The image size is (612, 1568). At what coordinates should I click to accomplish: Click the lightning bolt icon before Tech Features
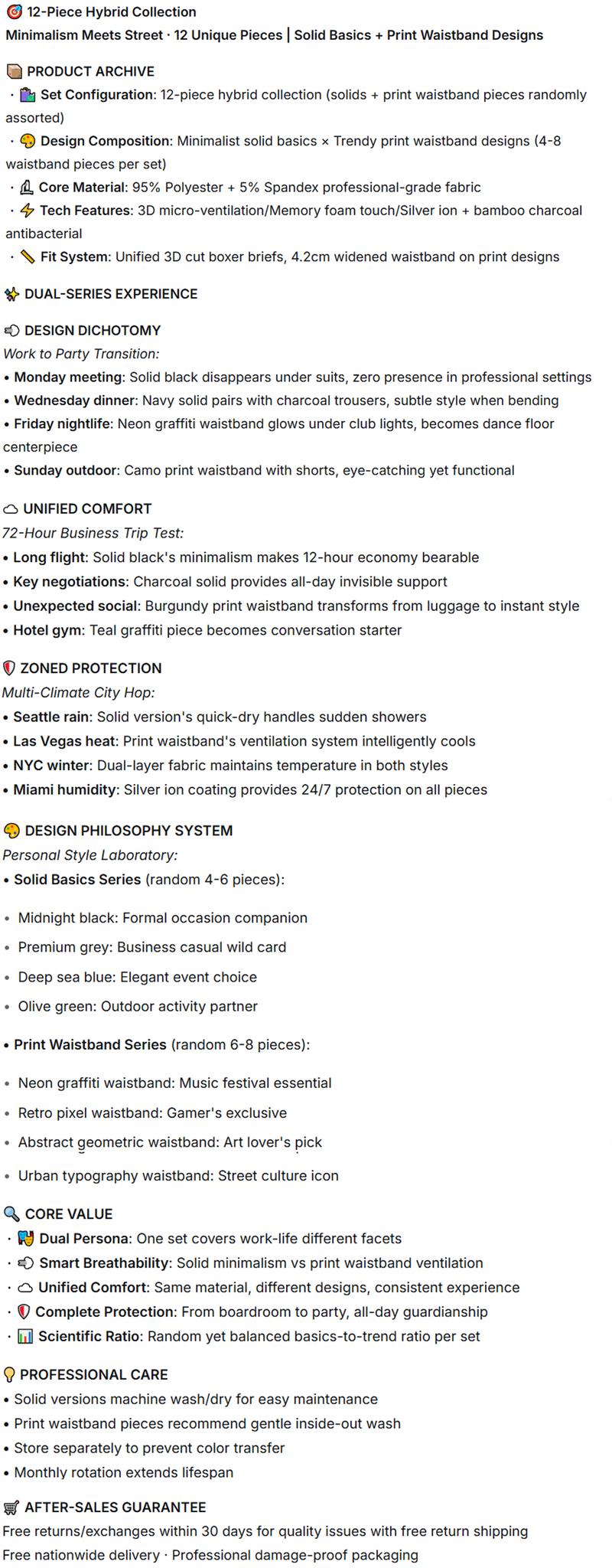27,211
